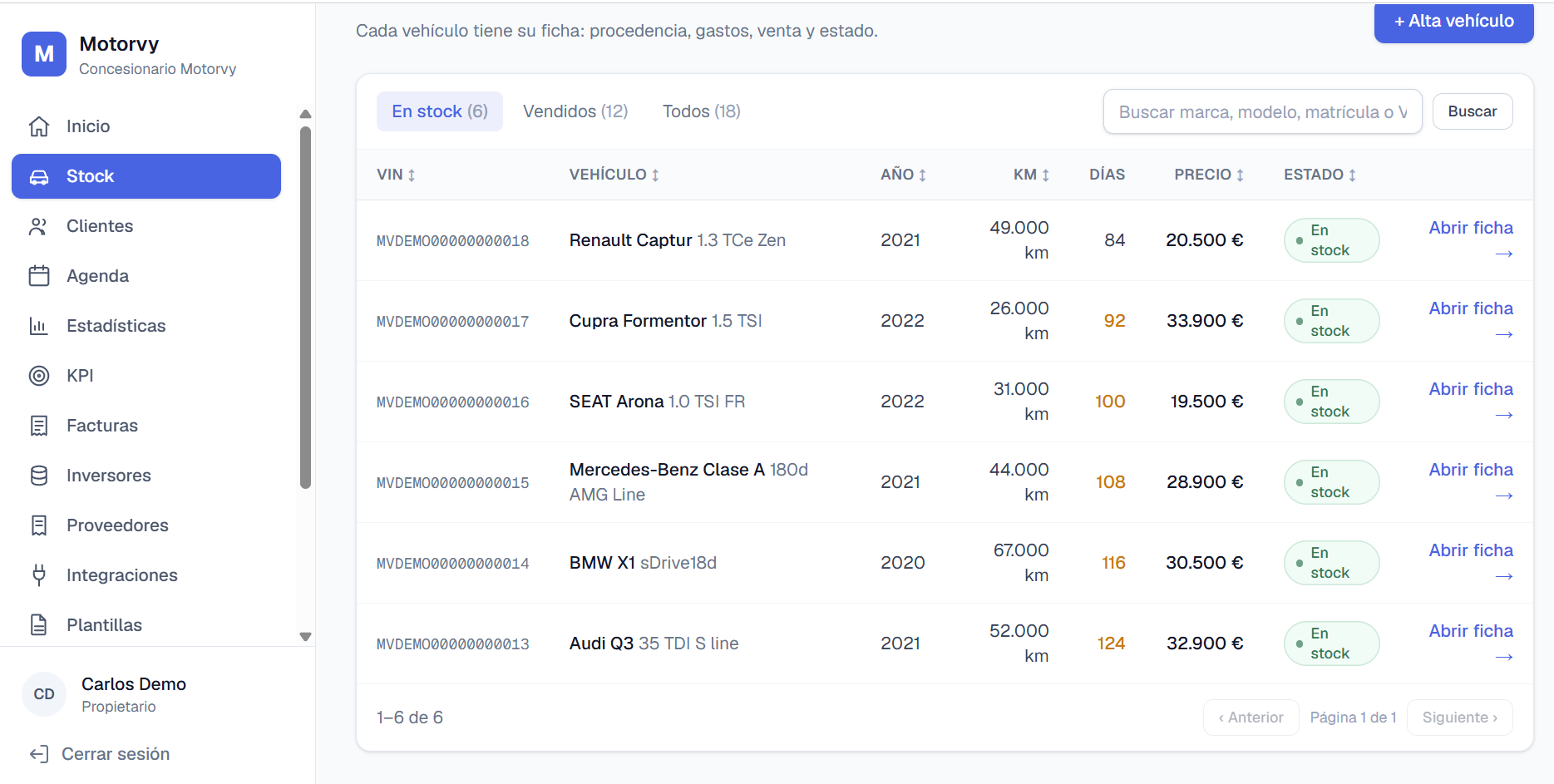Open the Agenda section

[x=146, y=276]
